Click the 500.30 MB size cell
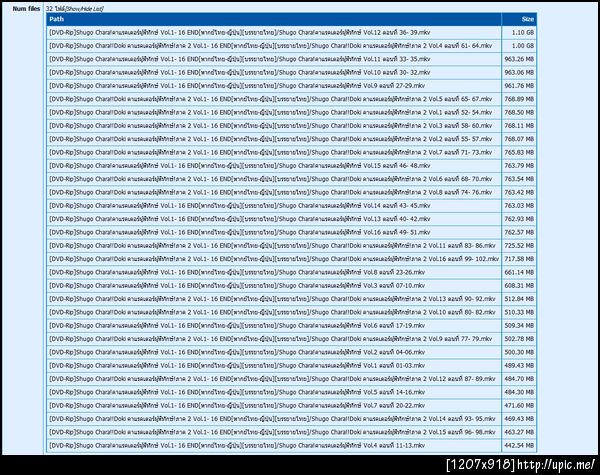600x475 pixels. (519, 352)
